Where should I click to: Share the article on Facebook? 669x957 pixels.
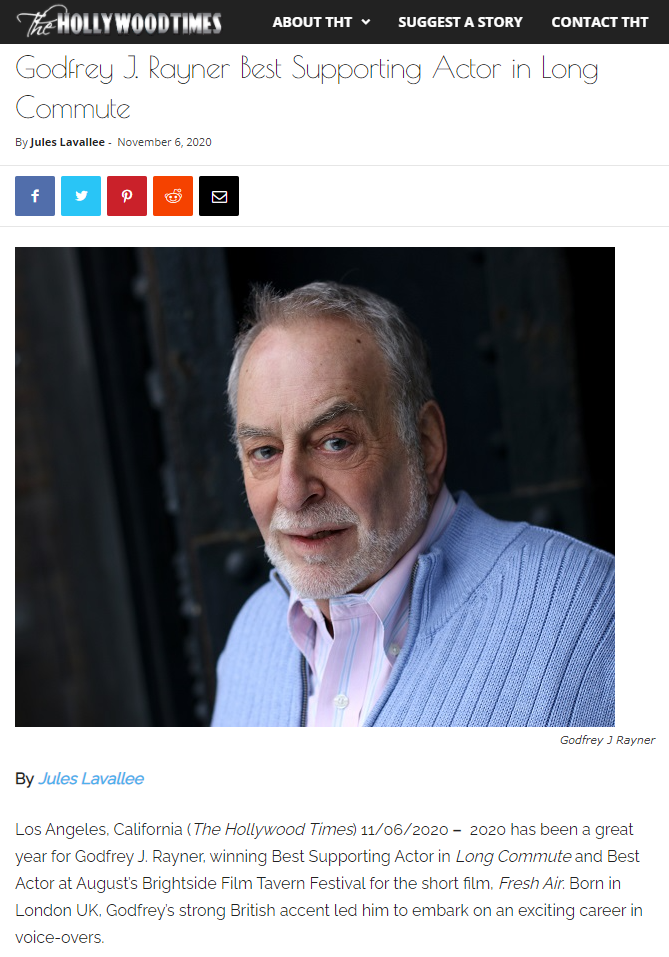[35, 196]
